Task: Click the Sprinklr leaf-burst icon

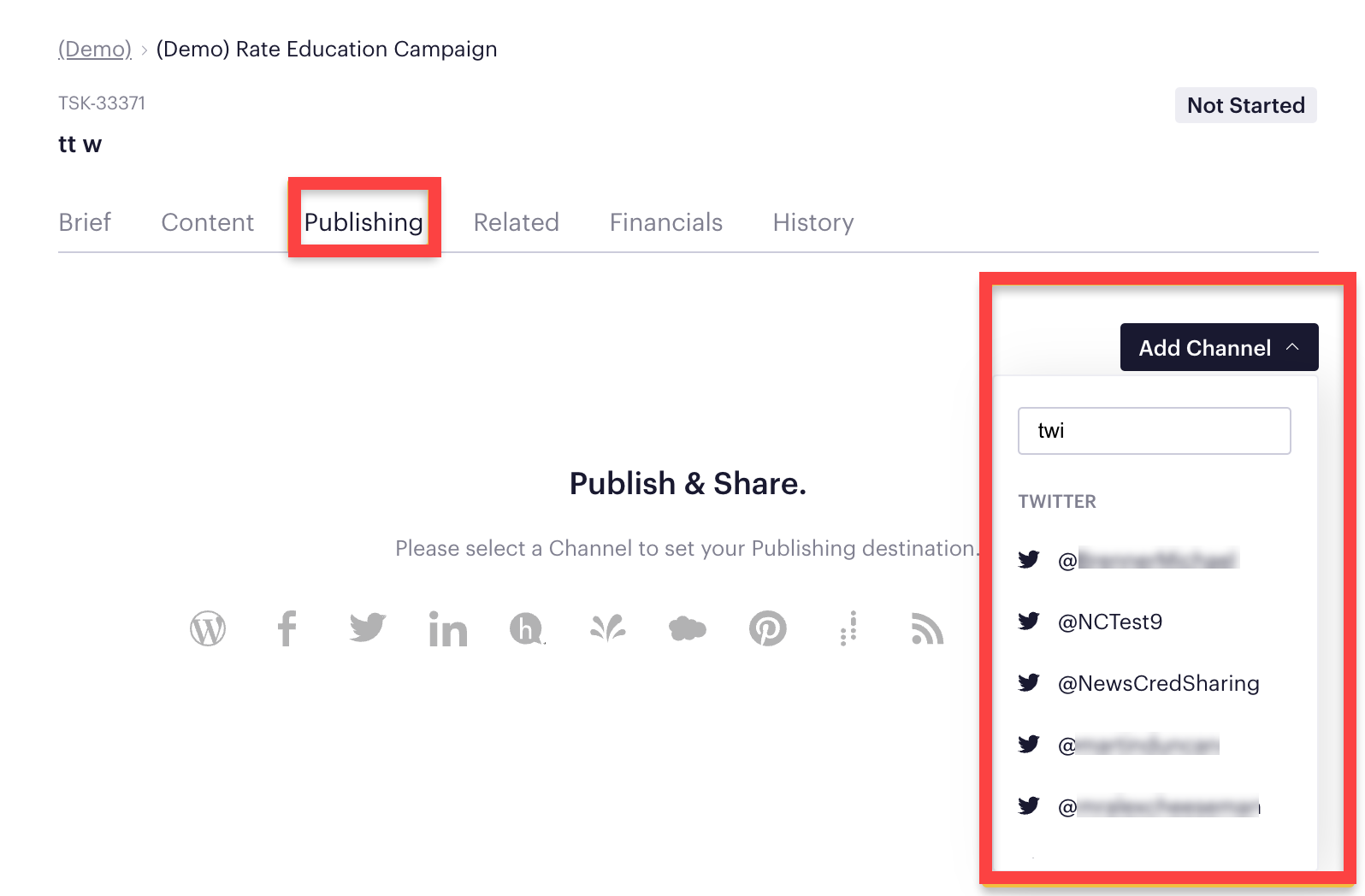Action: 608,629
